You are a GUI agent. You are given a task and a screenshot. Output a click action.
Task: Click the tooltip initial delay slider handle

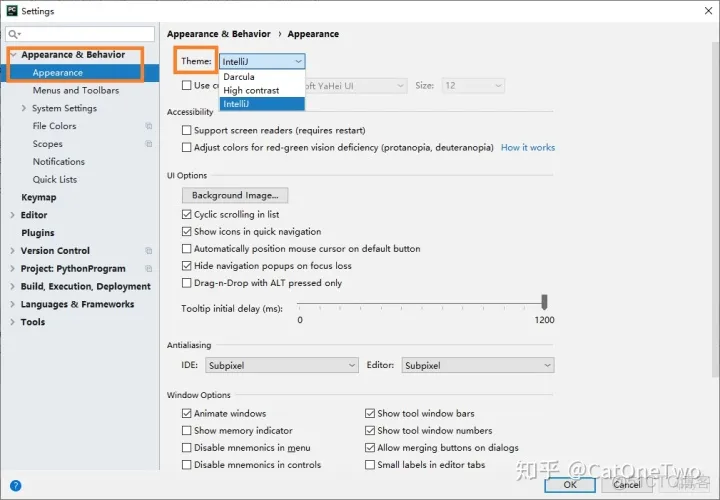pyautogui.click(x=544, y=302)
